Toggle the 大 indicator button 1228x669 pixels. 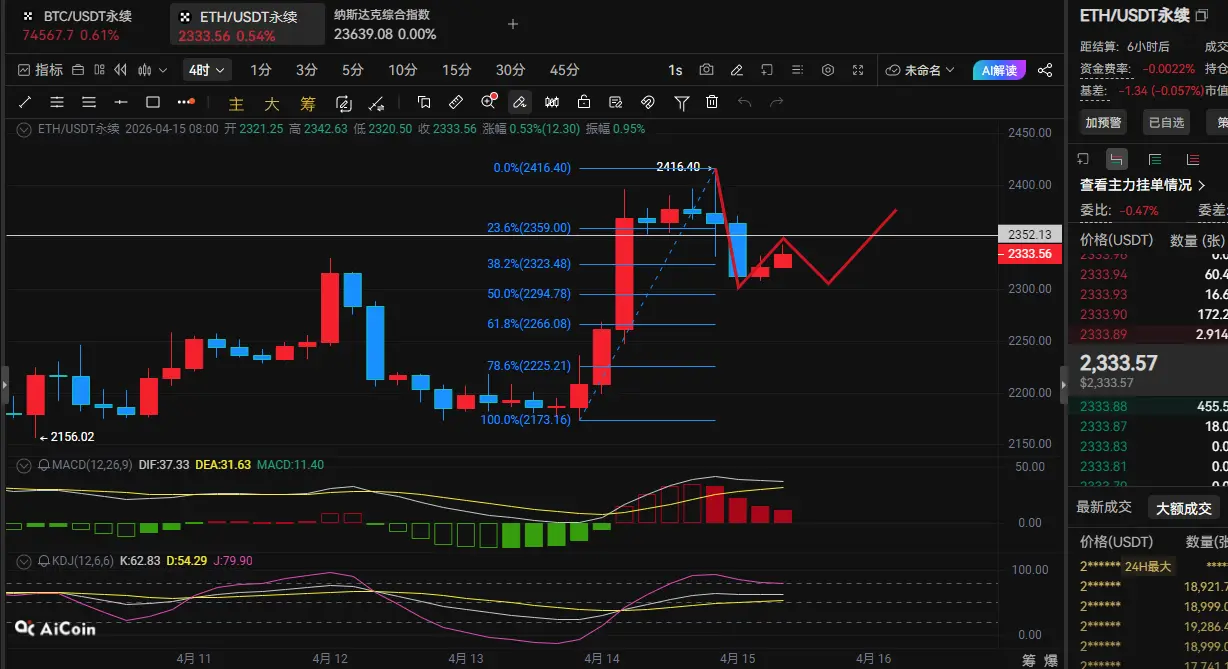[272, 103]
